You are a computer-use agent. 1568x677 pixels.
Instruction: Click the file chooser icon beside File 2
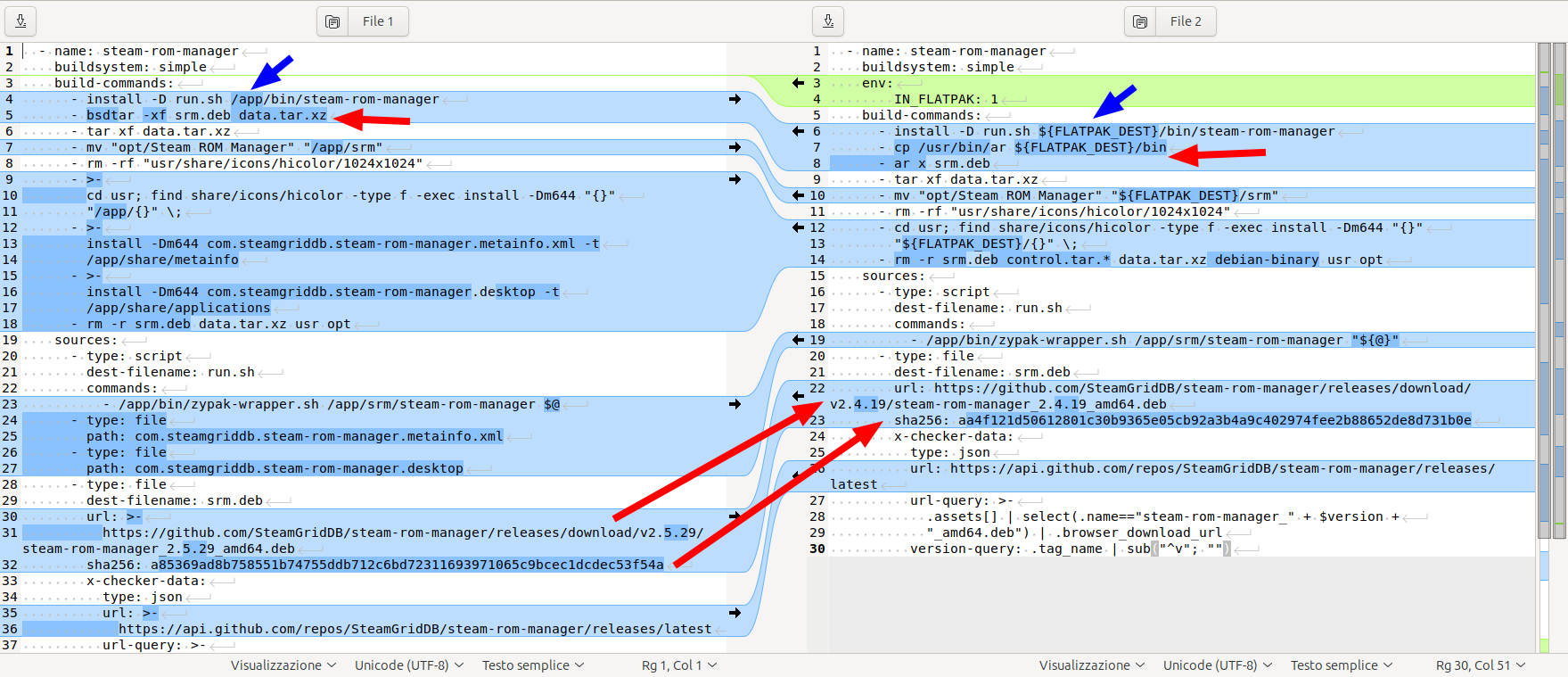click(1140, 21)
